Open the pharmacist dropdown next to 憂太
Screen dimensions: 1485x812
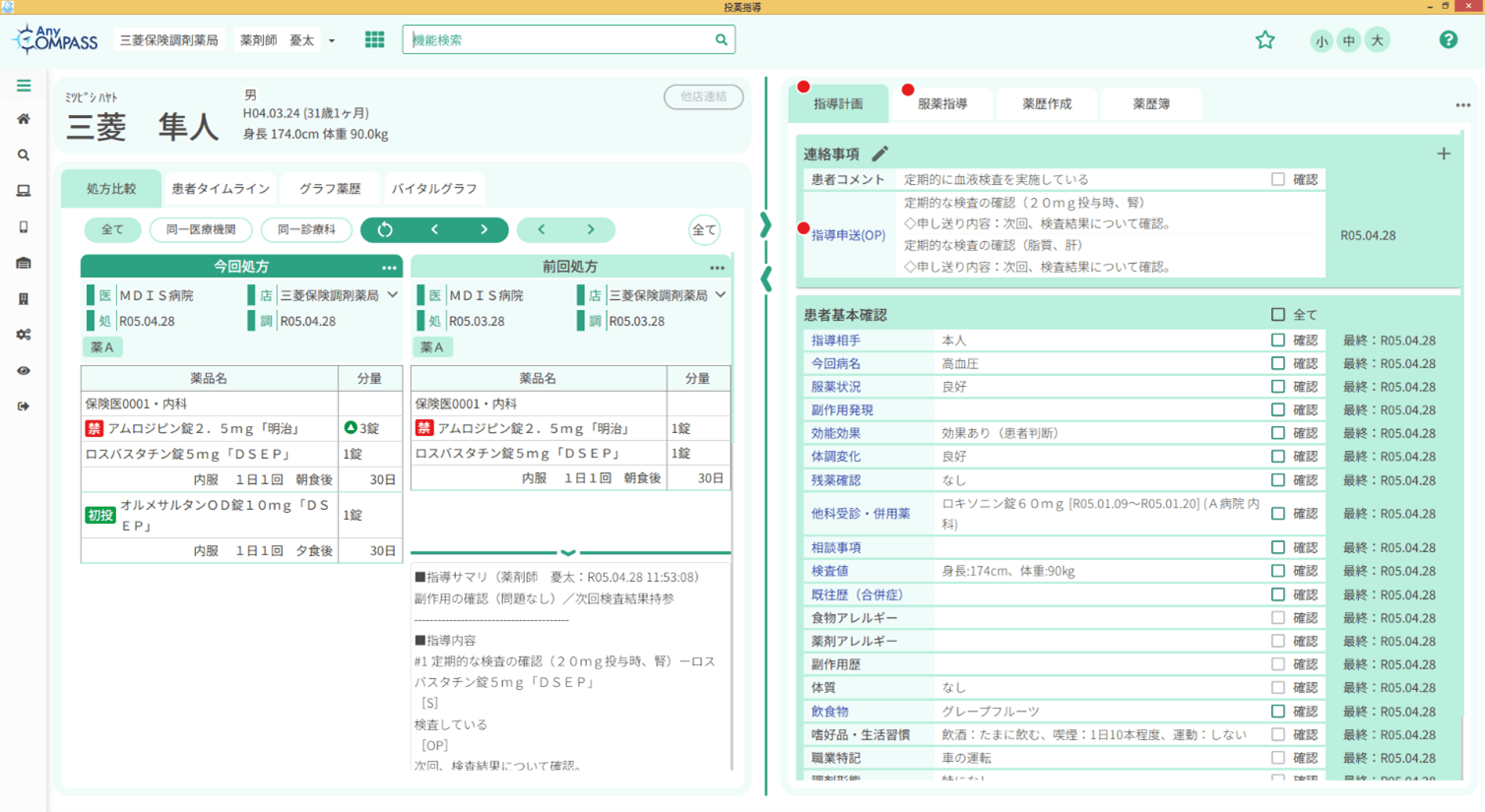click(x=331, y=40)
